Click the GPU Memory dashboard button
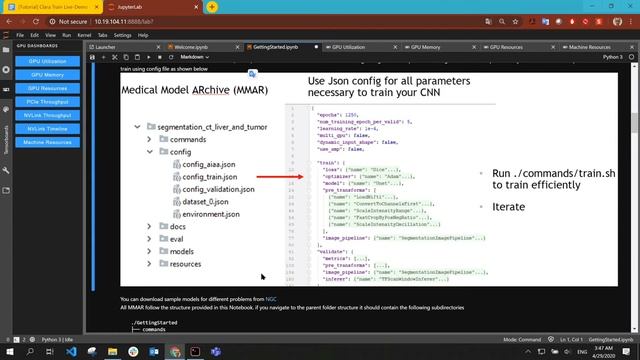 [x=47, y=75]
